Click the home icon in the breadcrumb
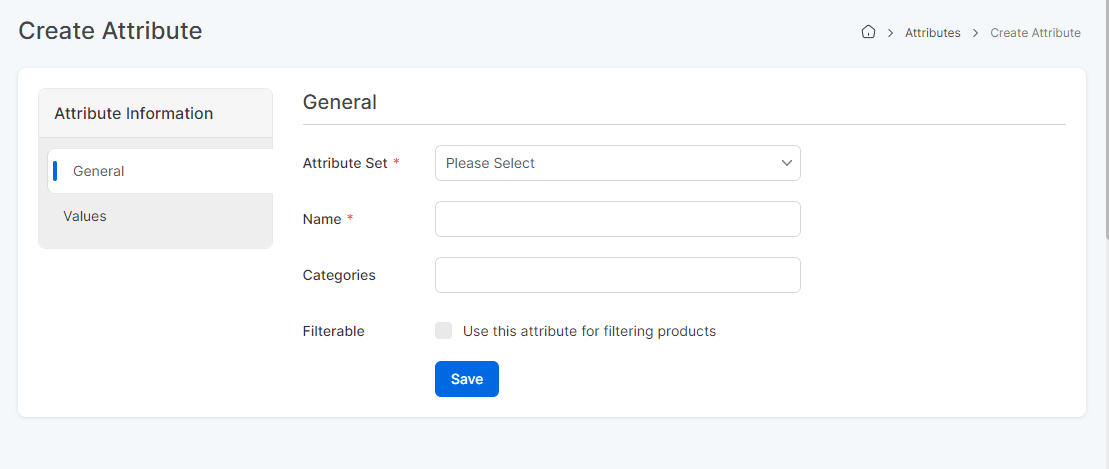 (x=868, y=32)
